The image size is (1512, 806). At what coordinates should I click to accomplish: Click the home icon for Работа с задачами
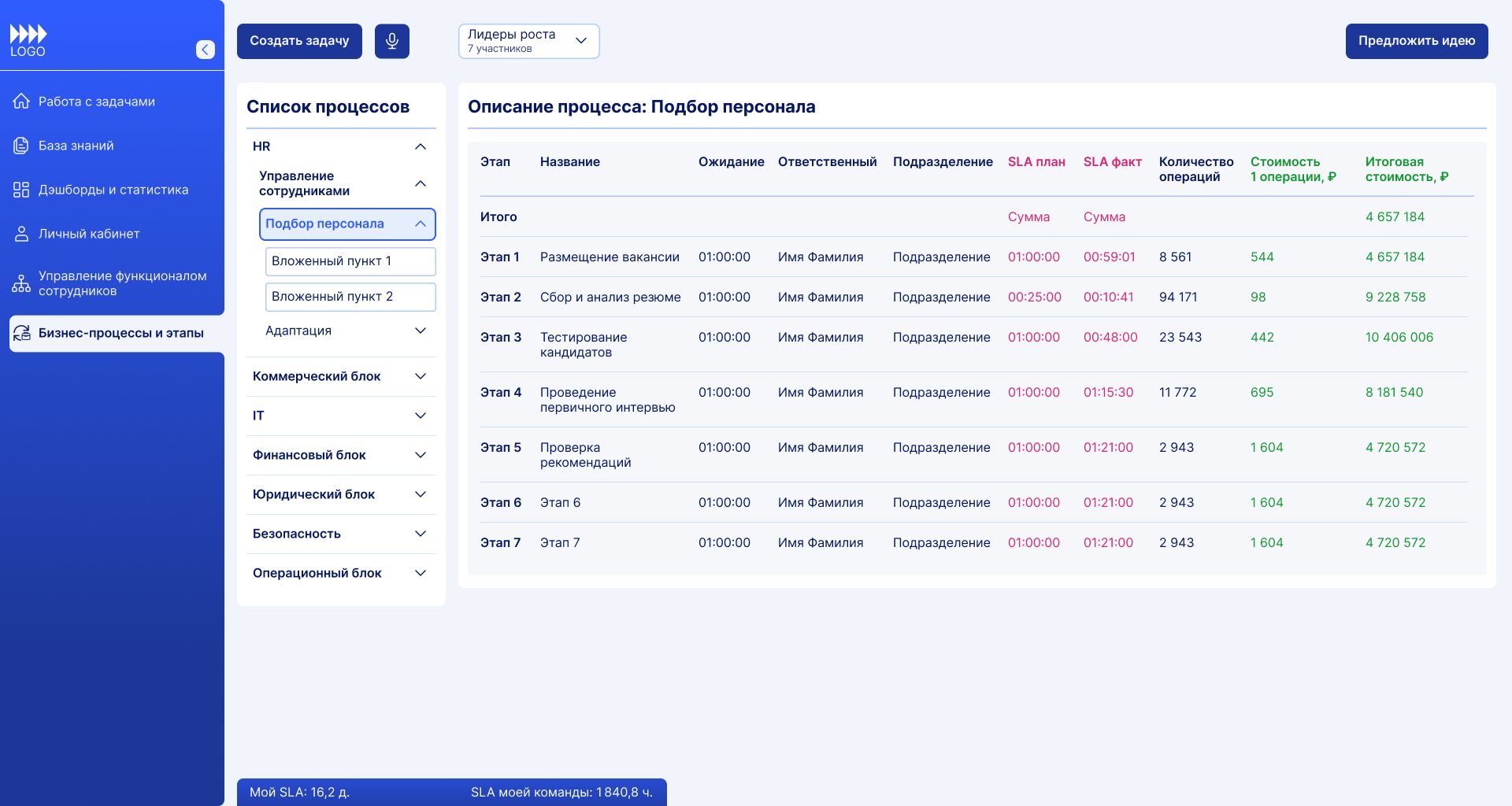pyautogui.click(x=21, y=102)
